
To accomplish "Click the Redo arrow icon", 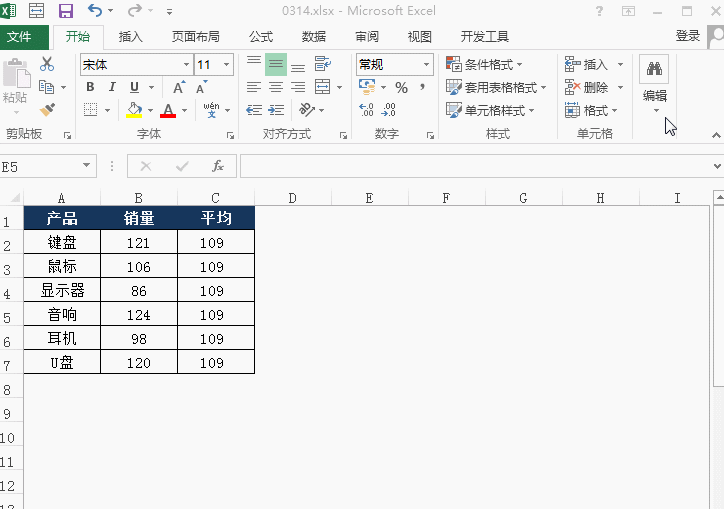I will pos(135,10).
